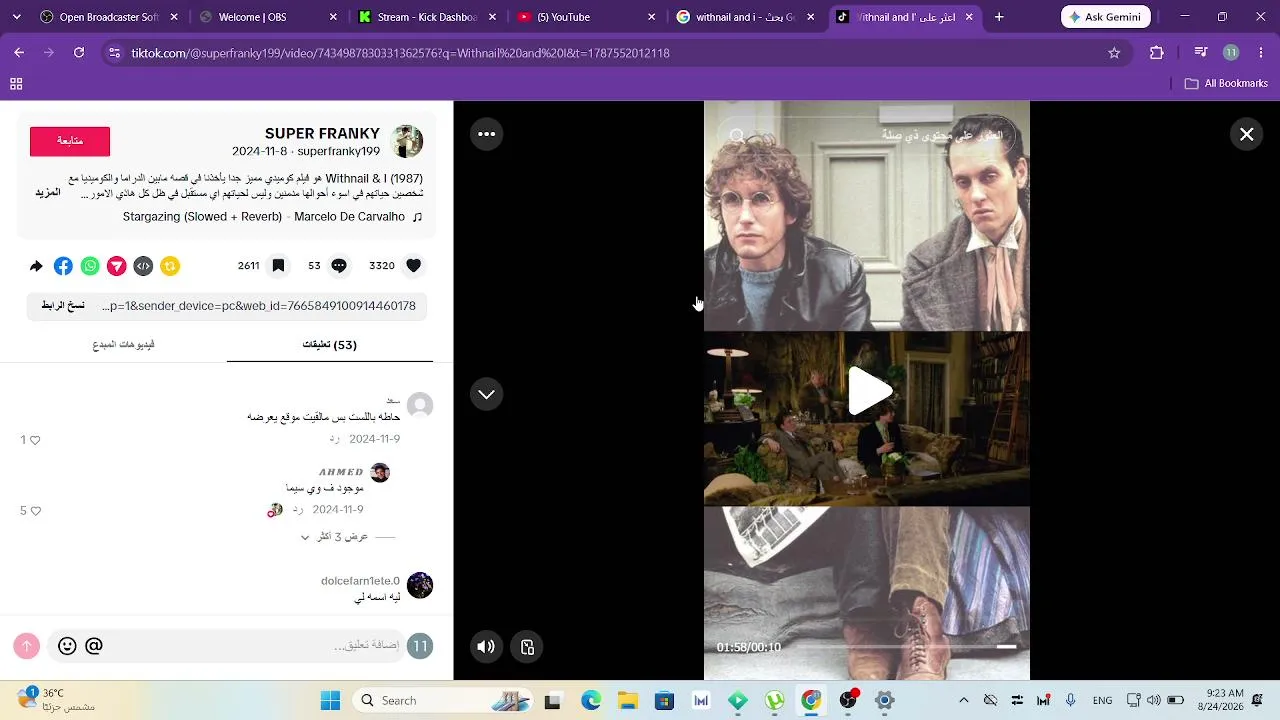Open the Windows Start menu
The height and width of the screenshot is (720, 1280).
click(x=330, y=701)
